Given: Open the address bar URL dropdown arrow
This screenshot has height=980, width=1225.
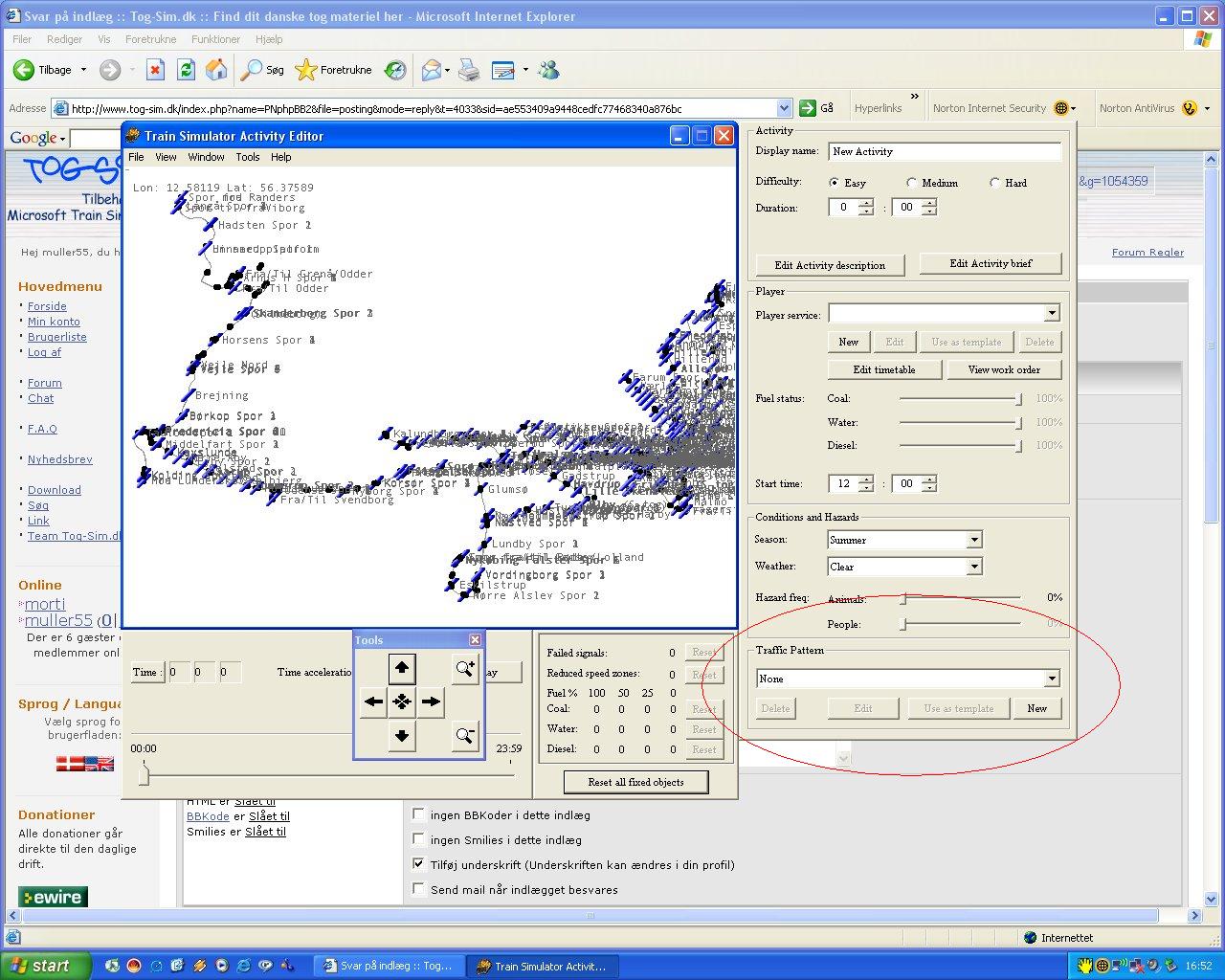Looking at the screenshot, I should [x=784, y=108].
